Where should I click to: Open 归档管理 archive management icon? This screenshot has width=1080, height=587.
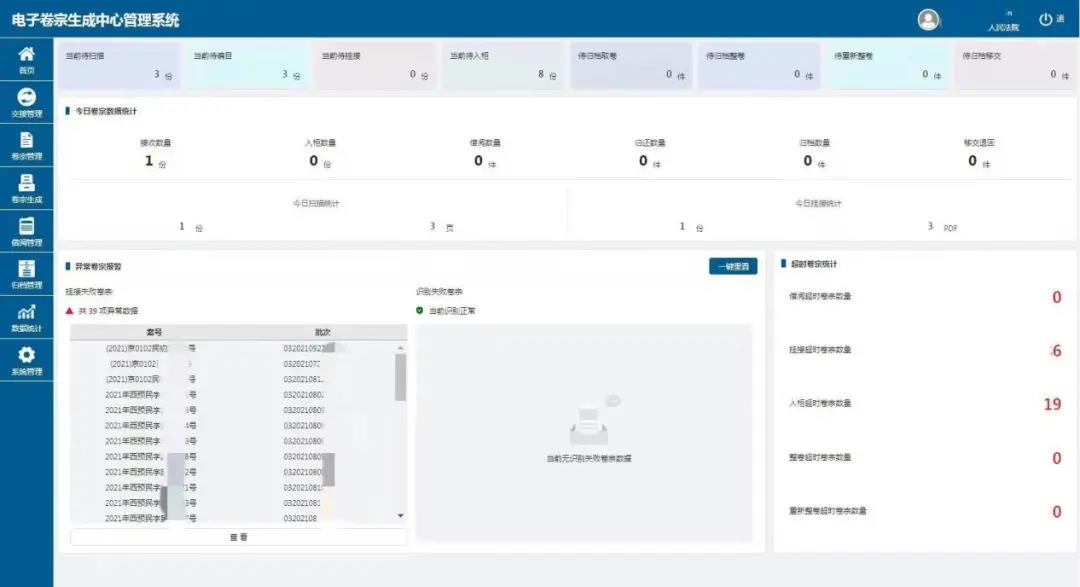(26, 274)
